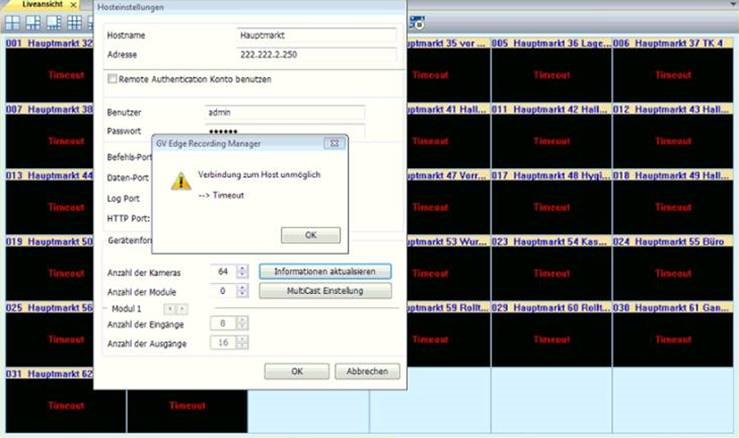Click the 'HTTP Port:' label
This screenshot has width=739, height=438.
[128, 218]
